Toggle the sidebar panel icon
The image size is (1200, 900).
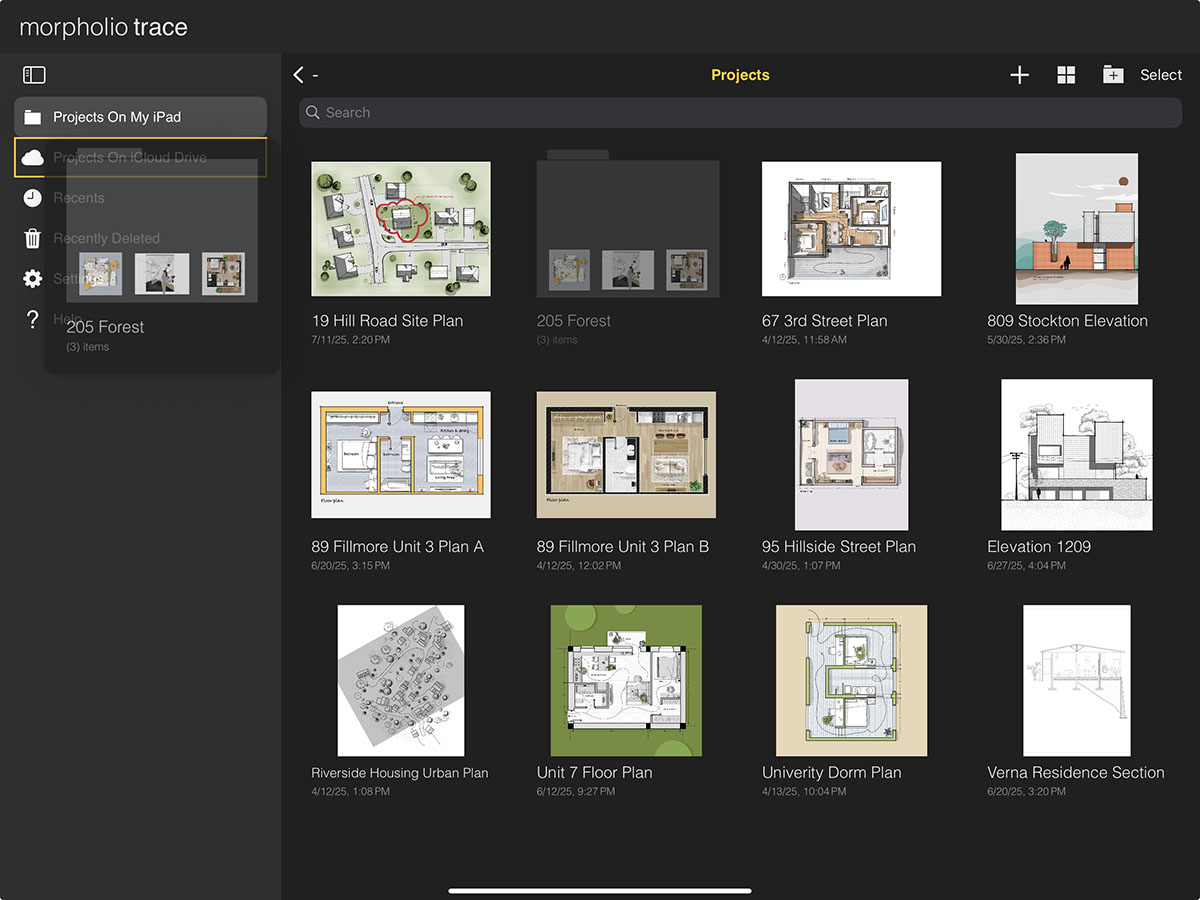point(34,75)
